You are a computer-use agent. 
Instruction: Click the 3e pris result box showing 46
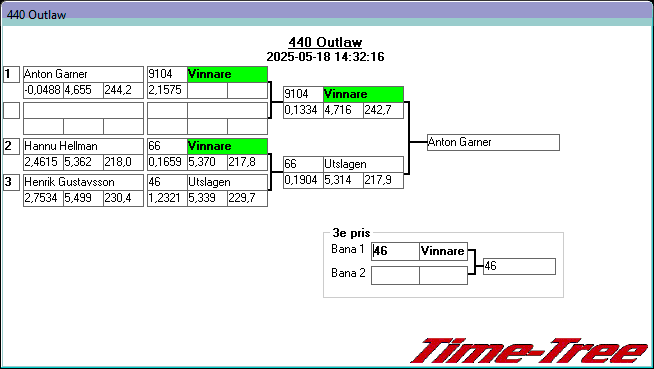(x=519, y=266)
